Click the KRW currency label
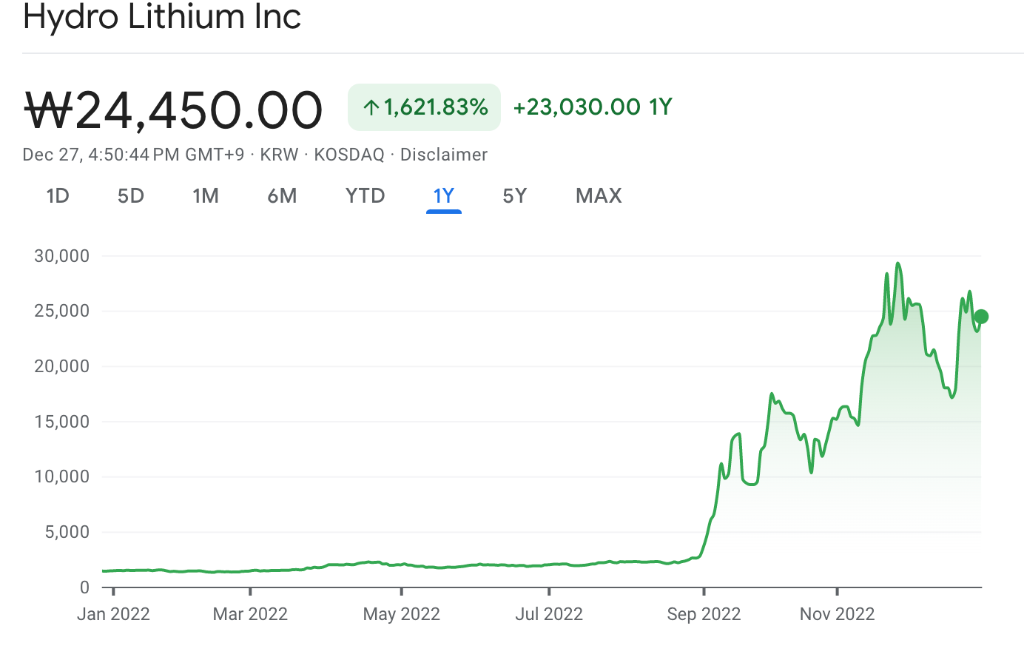1024x645 pixels. pyautogui.click(x=279, y=155)
